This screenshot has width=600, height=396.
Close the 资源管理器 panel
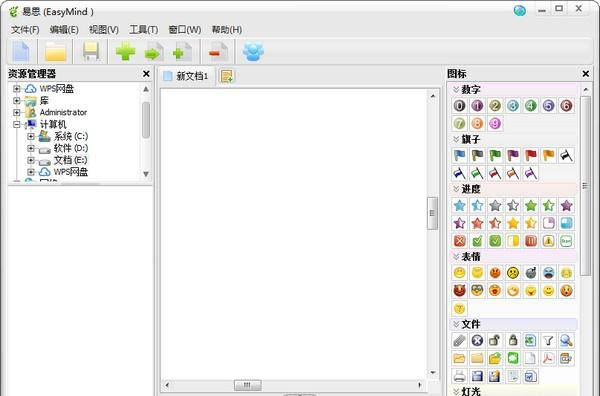click(x=146, y=74)
